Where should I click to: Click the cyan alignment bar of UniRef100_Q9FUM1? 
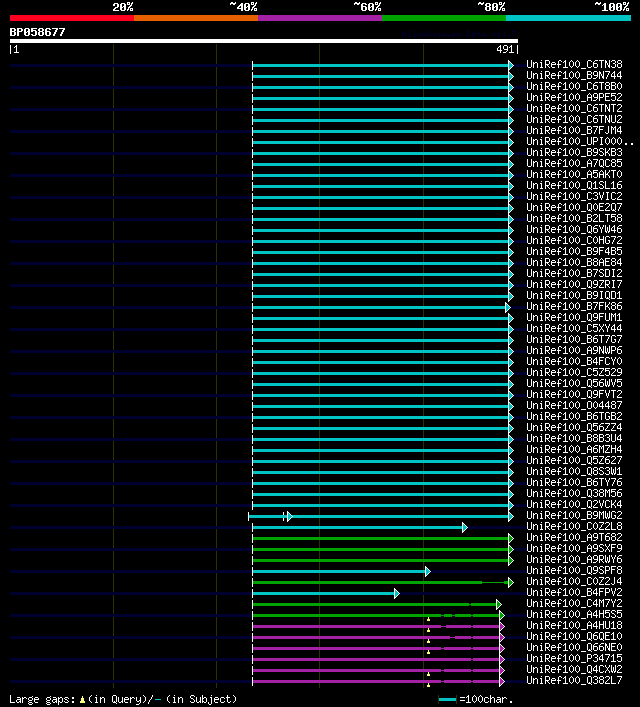point(380,318)
